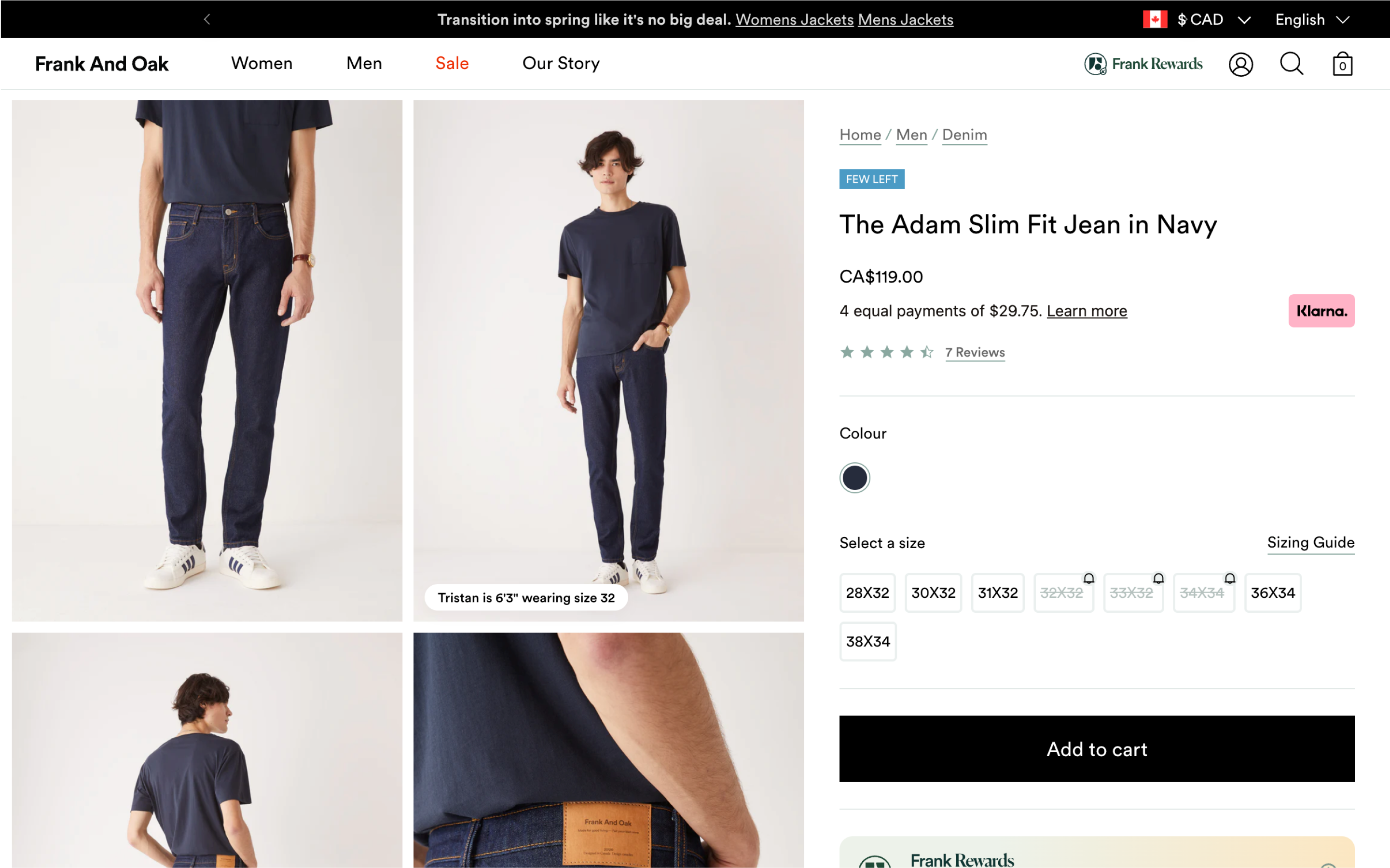Click the account profile icon
This screenshot has width=1390, height=868.
coord(1241,64)
